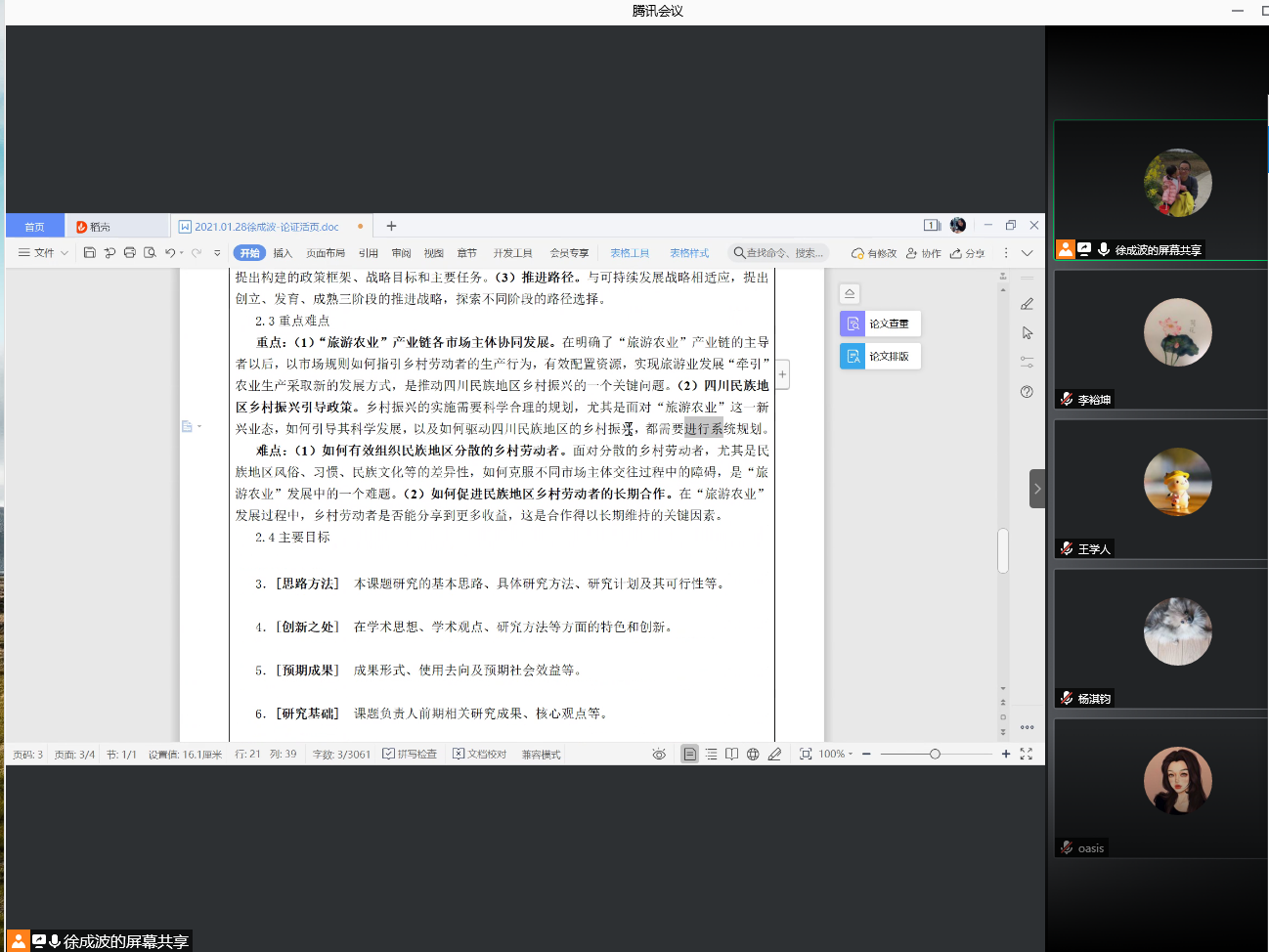Click the zoom slider handle
The height and width of the screenshot is (952, 1269).
[935, 755]
